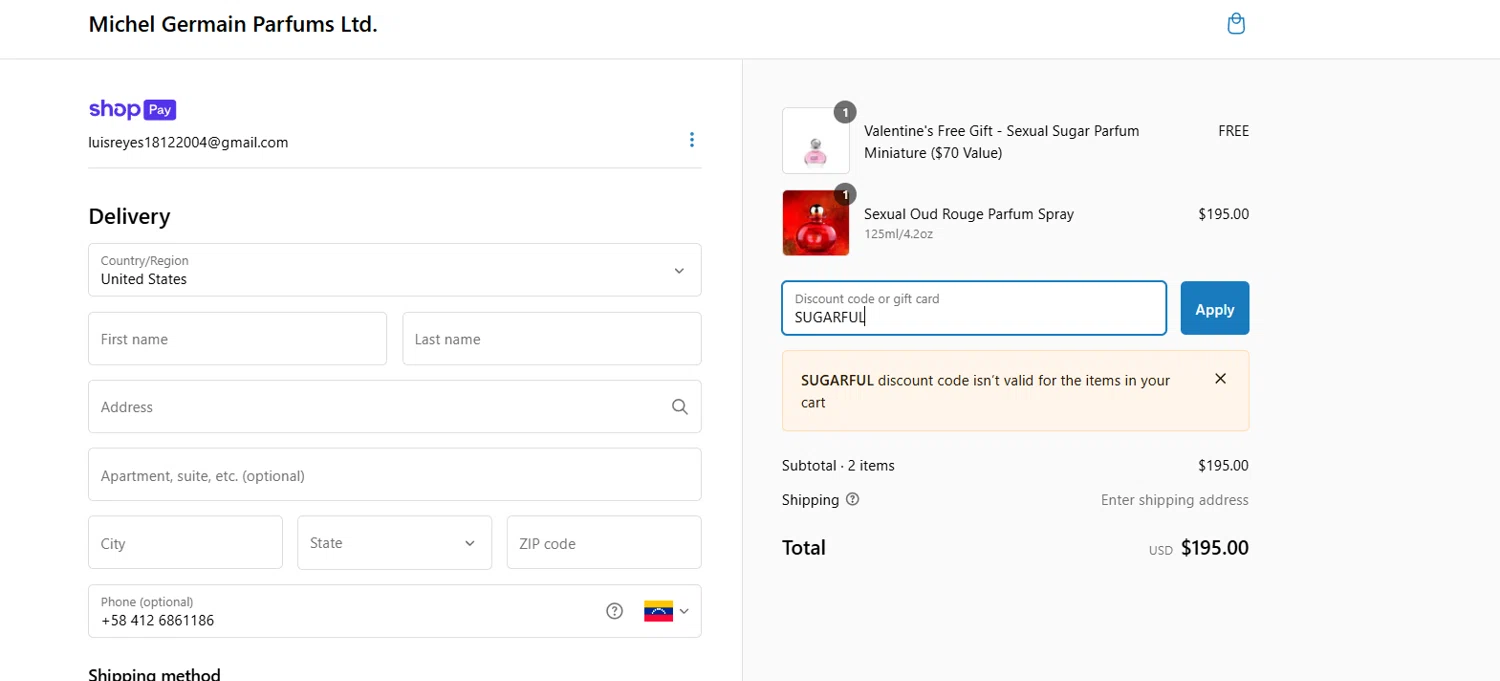The width and height of the screenshot is (1500, 681).
Task: Focus the Address field
Action: [x=395, y=407]
